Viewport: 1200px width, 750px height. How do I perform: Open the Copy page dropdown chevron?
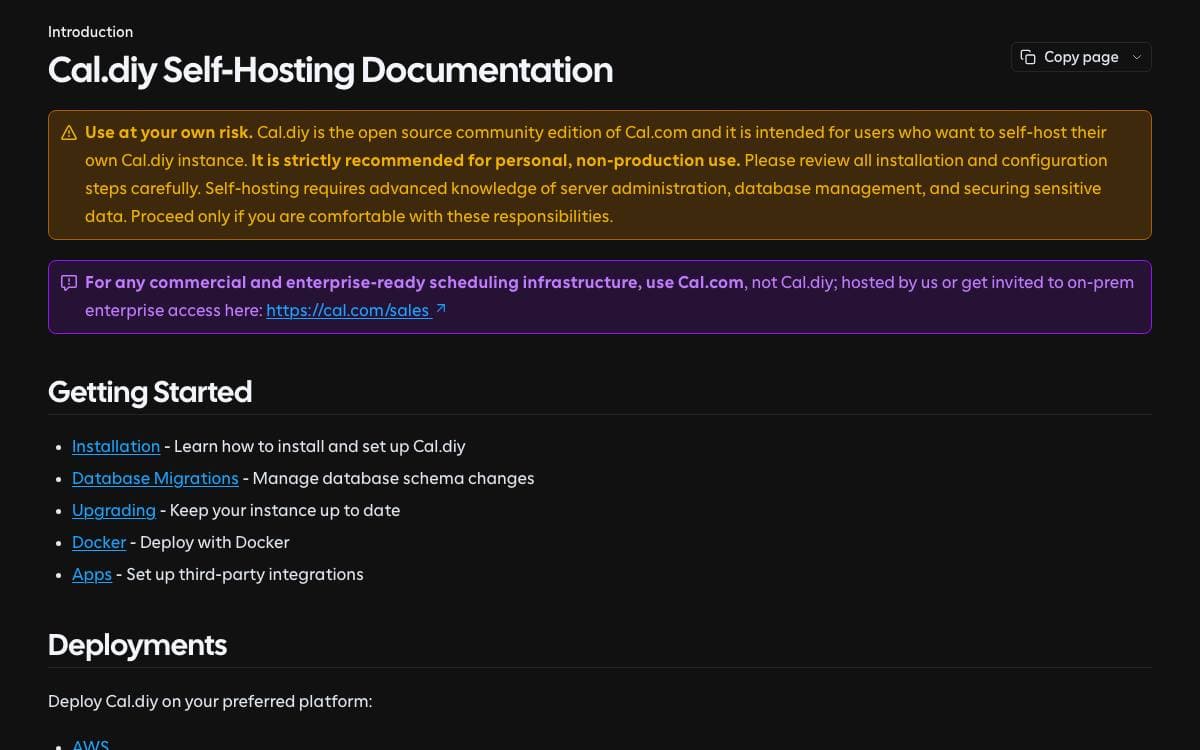1136,57
